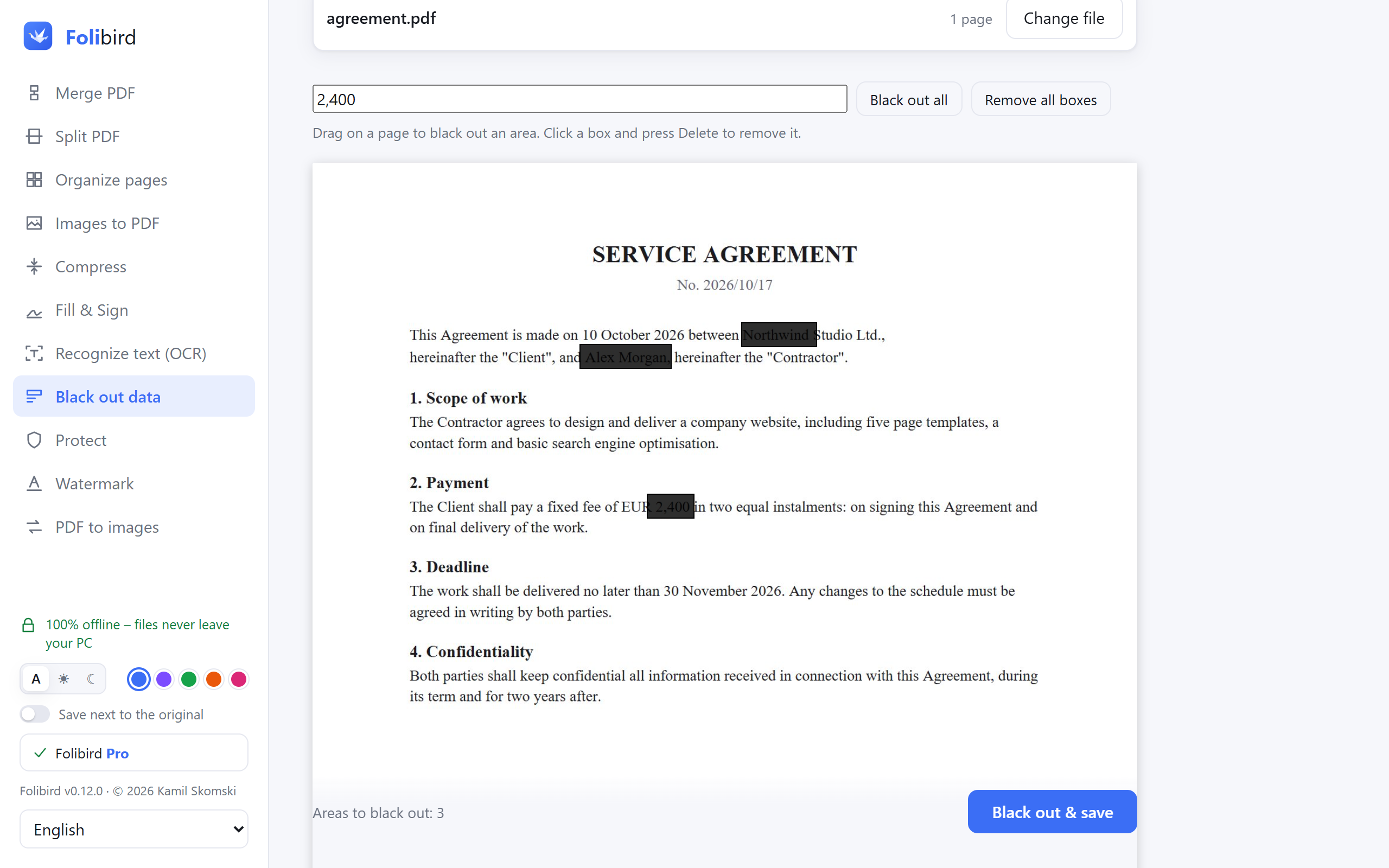This screenshot has height=868, width=1389.
Task: Select the blackout box over Alex Morgan
Action: click(x=625, y=356)
